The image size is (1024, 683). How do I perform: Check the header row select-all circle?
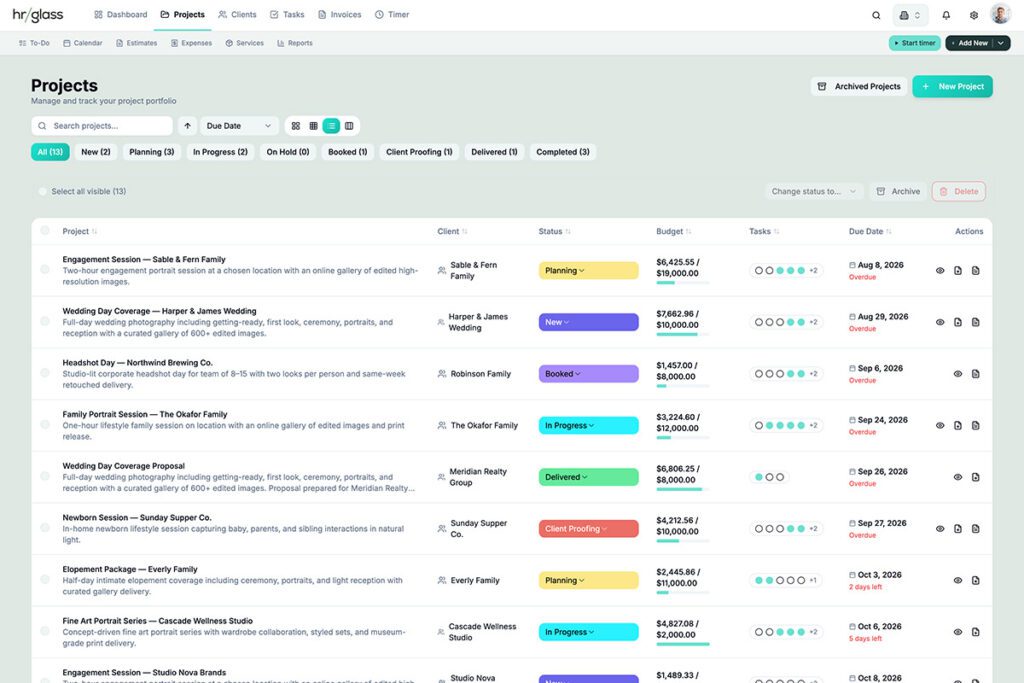[45, 230]
